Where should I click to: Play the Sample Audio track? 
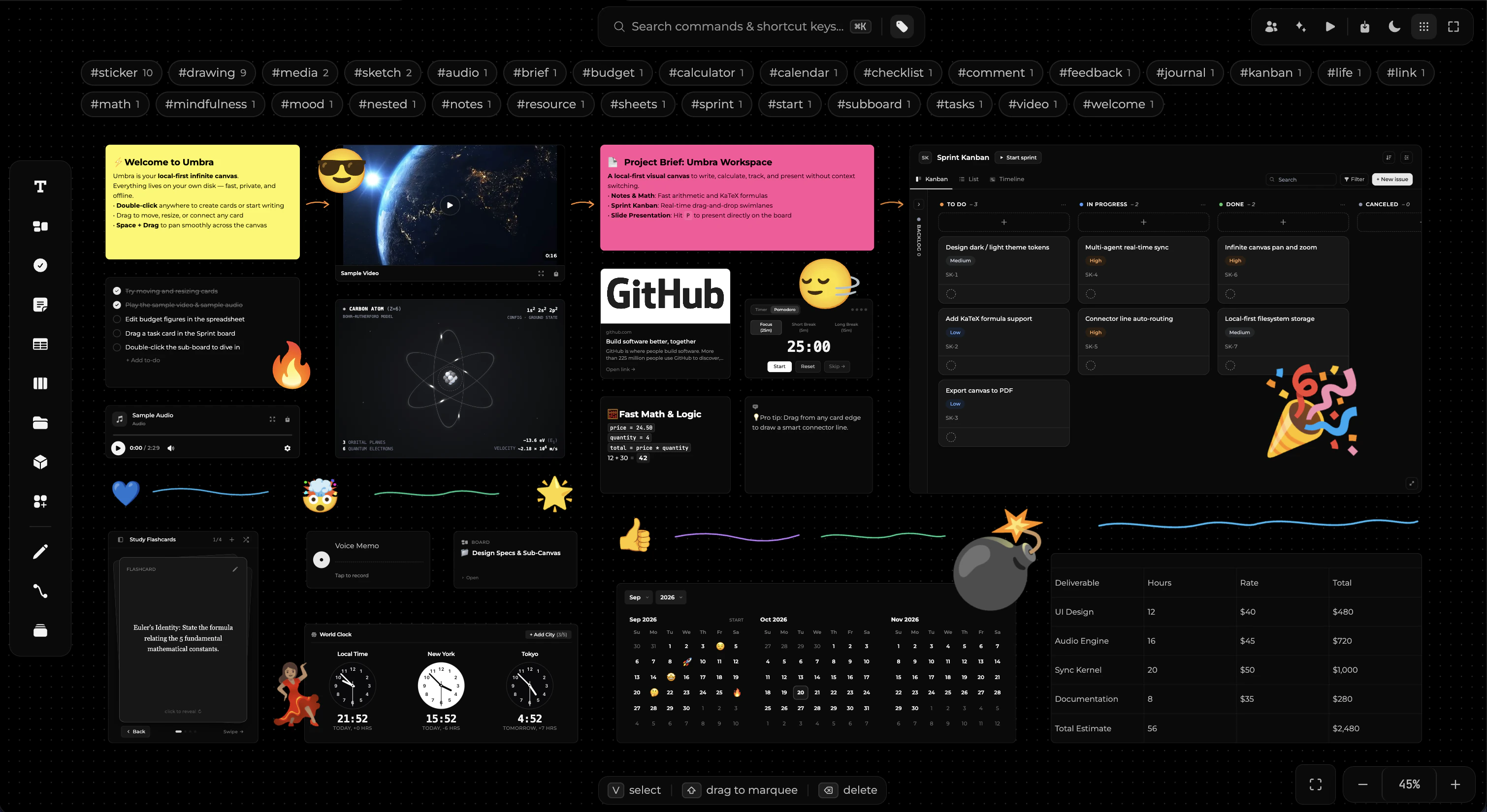118,448
